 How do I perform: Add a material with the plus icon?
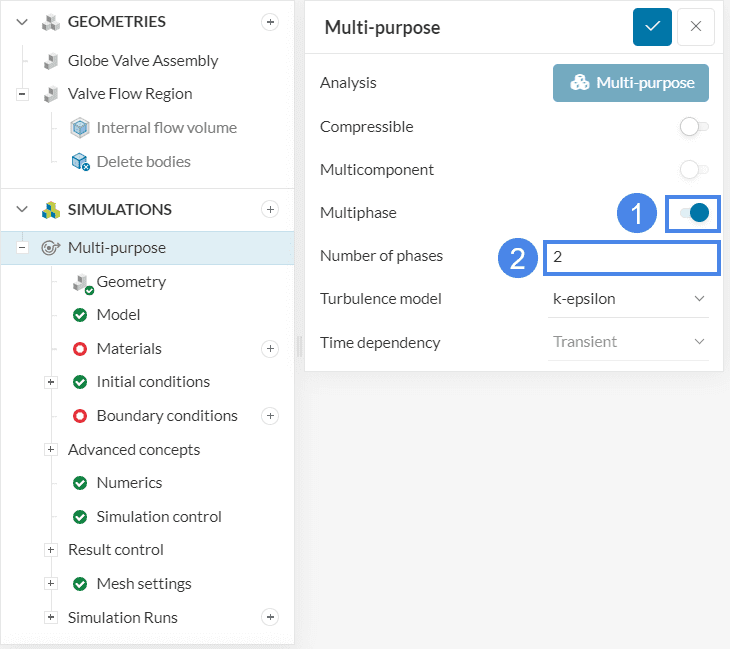pos(270,349)
